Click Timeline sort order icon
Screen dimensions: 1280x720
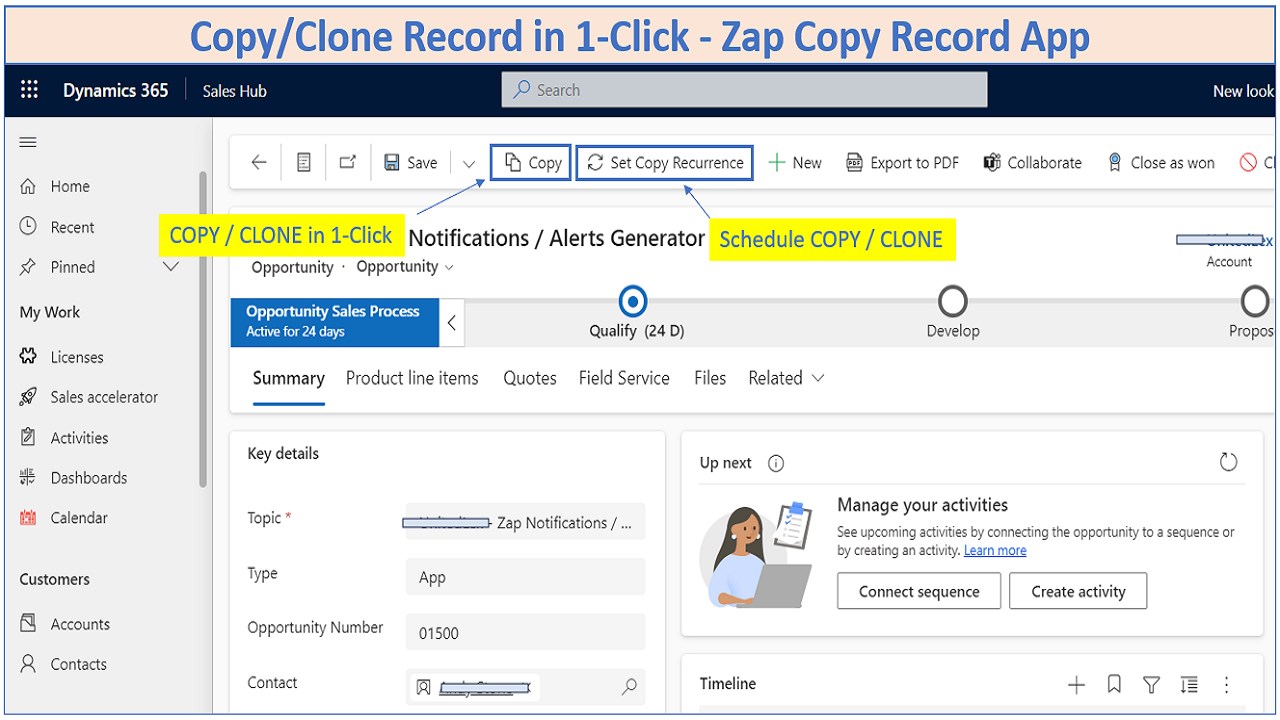point(1189,684)
